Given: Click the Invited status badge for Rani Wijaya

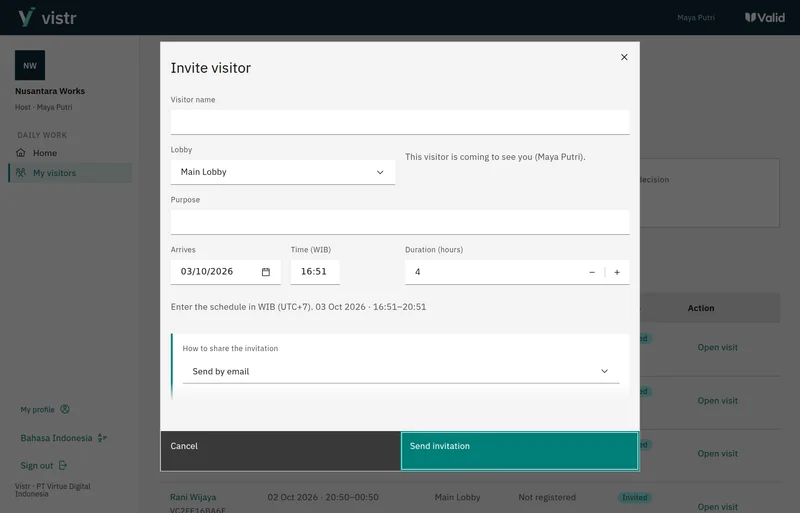Looking at the screenshot, I should pos(634,497).
